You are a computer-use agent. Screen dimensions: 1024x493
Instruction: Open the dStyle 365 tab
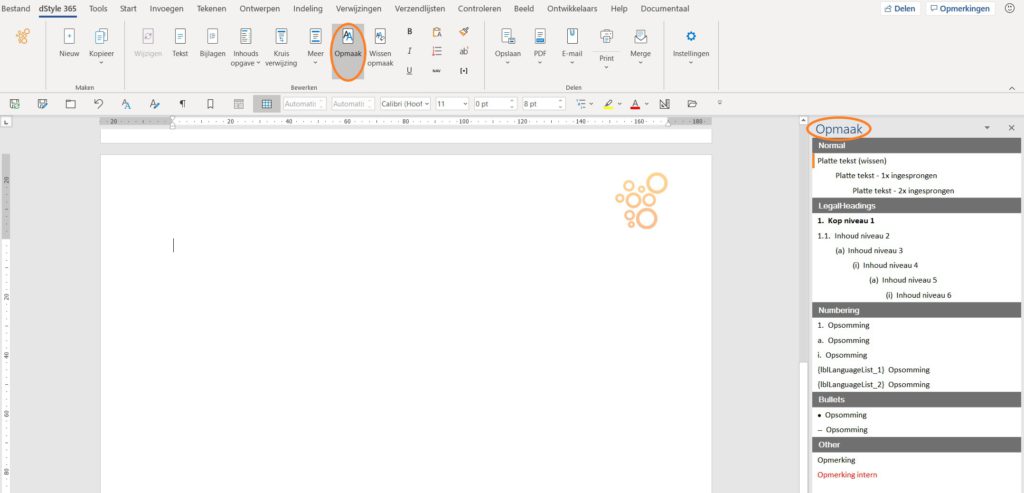57,8
